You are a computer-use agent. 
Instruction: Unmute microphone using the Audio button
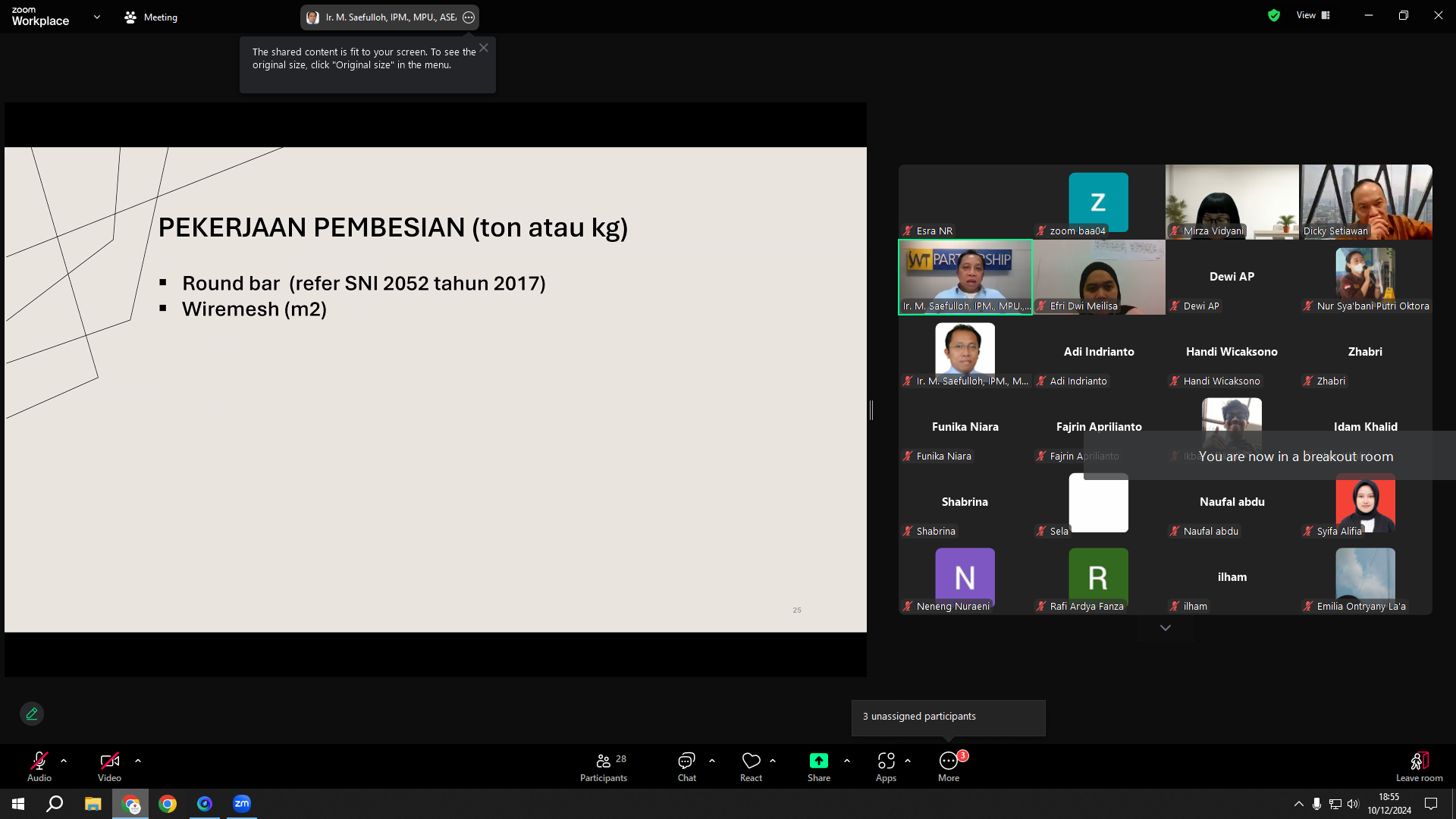coord(39,766)
